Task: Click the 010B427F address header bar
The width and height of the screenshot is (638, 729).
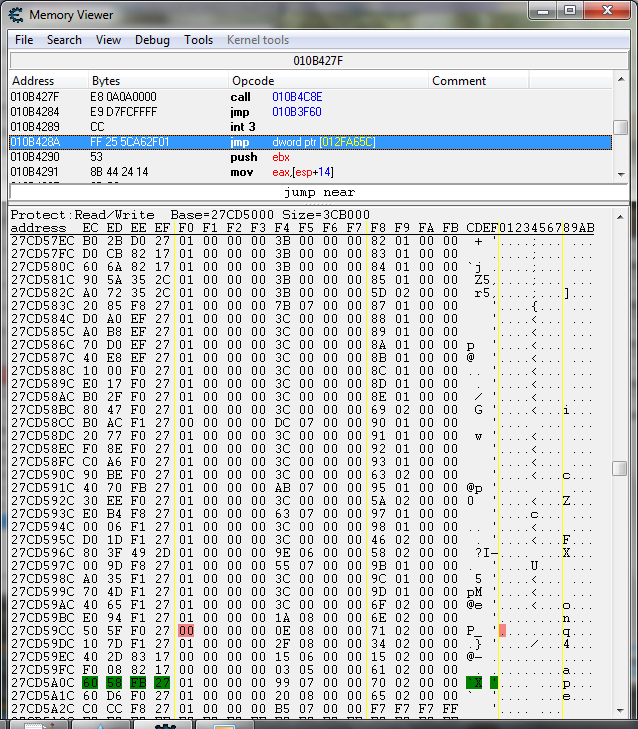Action: [x=318, y=61]
